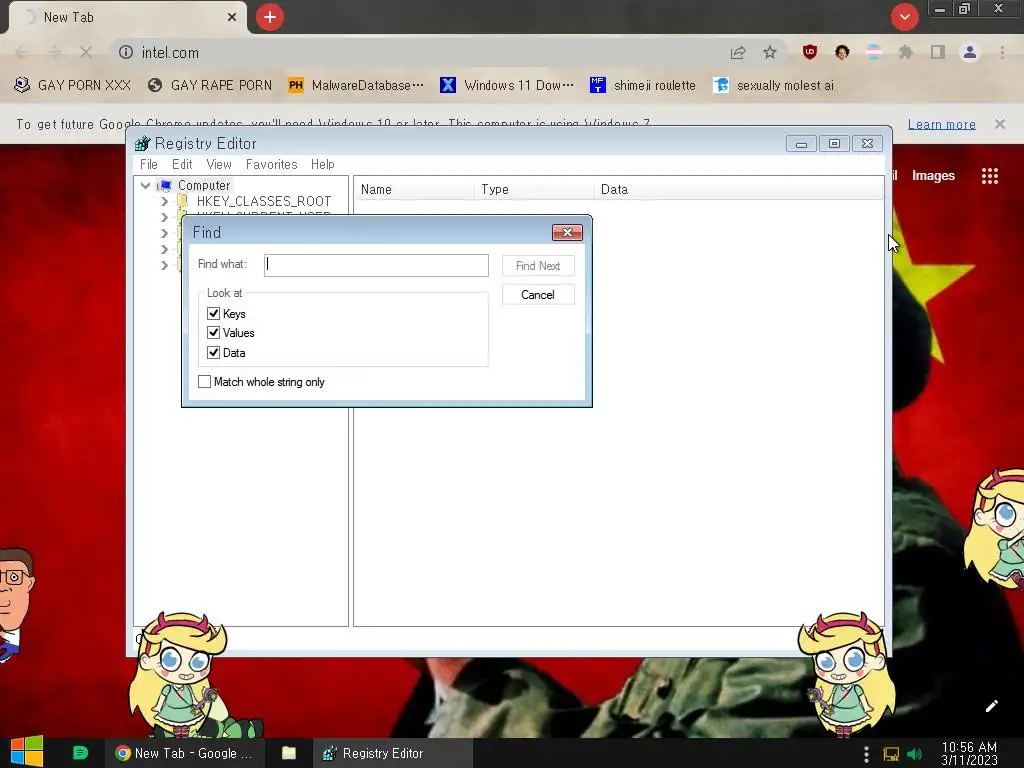Cancel the Find dialog

pyautogui.click(x=538, y=295)
